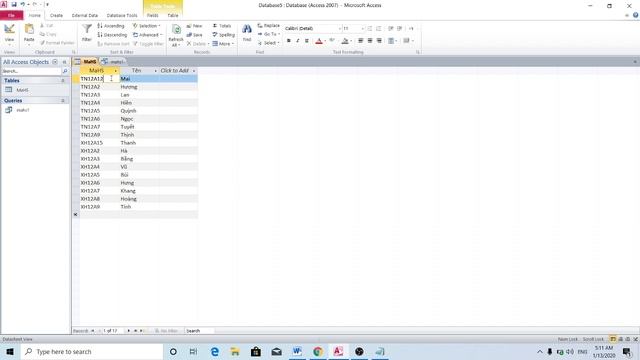Apply the background fill color

[x=345, y=41]
